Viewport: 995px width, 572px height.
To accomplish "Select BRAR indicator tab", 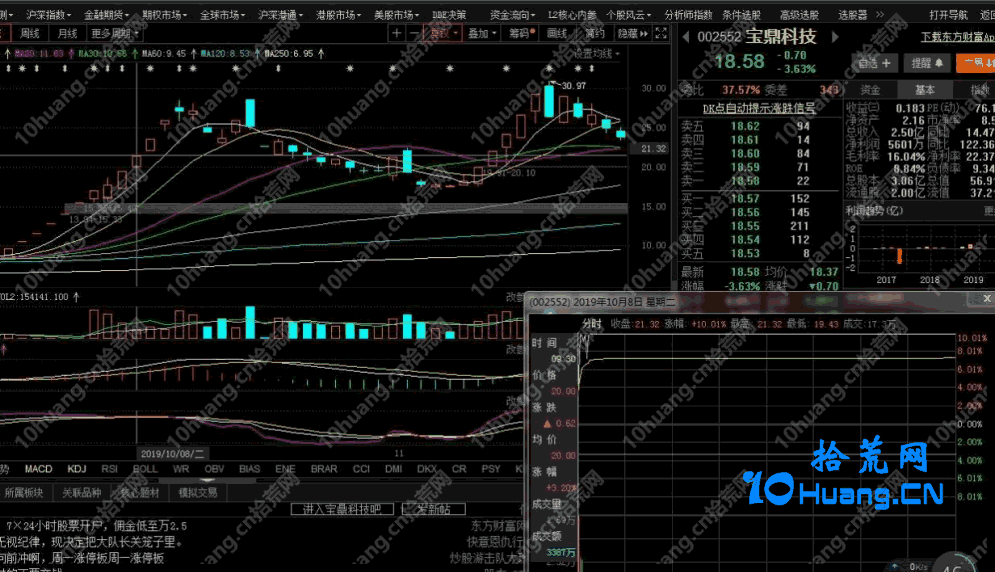I will pos(324,469).
